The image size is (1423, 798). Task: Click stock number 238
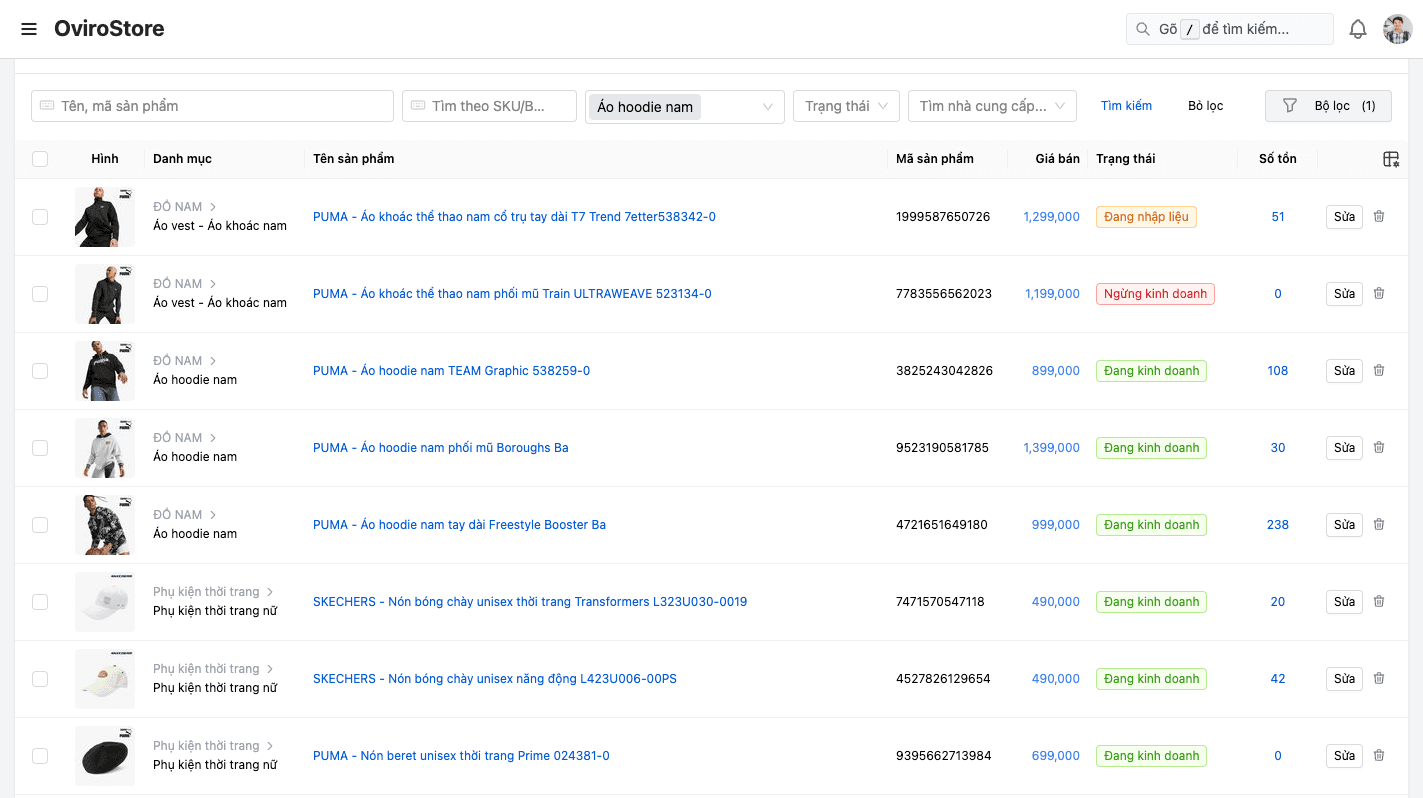(1278, 525)
